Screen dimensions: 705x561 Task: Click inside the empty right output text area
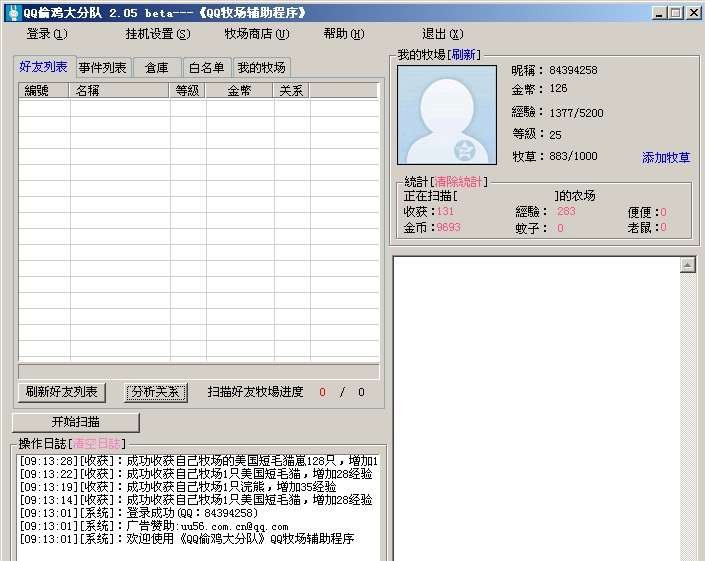(536, 408)
